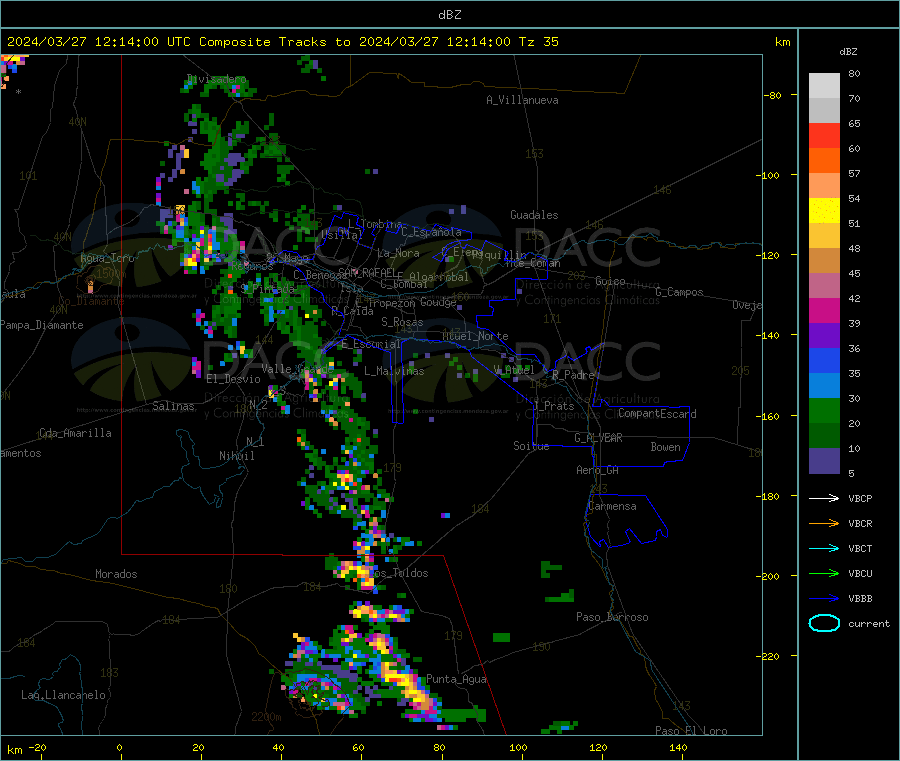Click the light gray 70-80 dBZ swatch
The width and height of the screenshot is (900, 761).
[824, 86]
